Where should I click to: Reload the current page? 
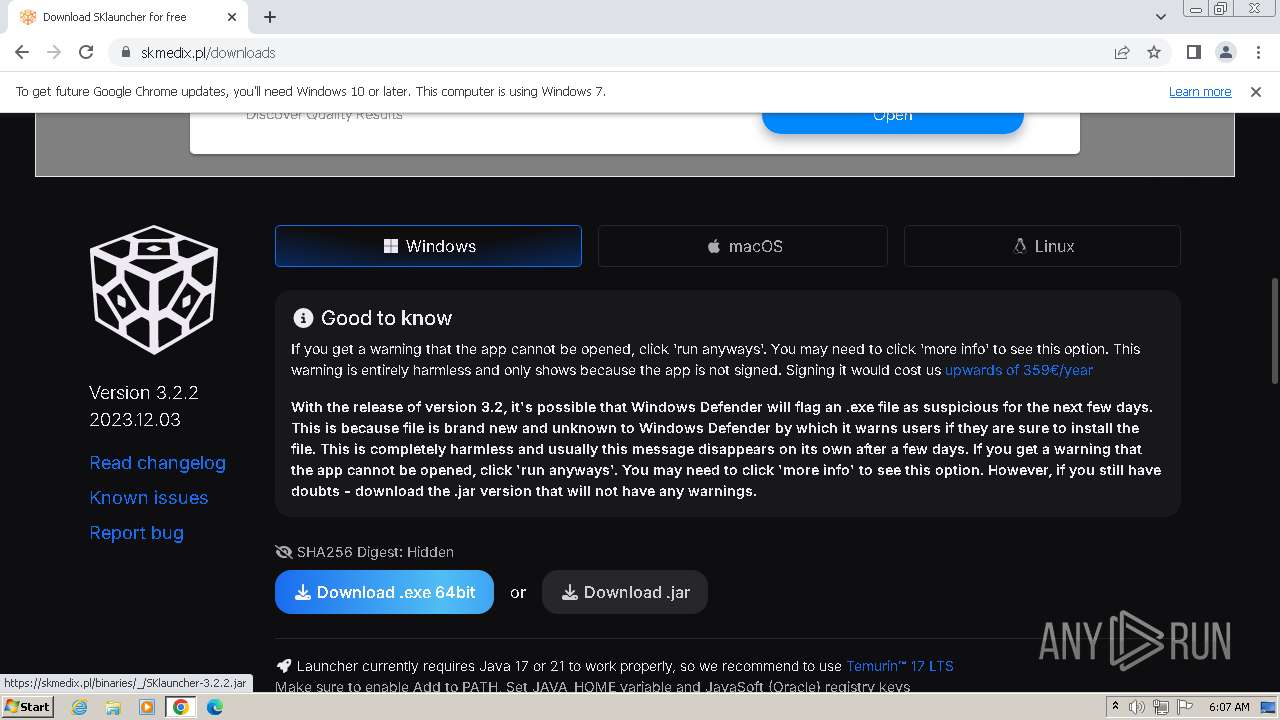86,52
